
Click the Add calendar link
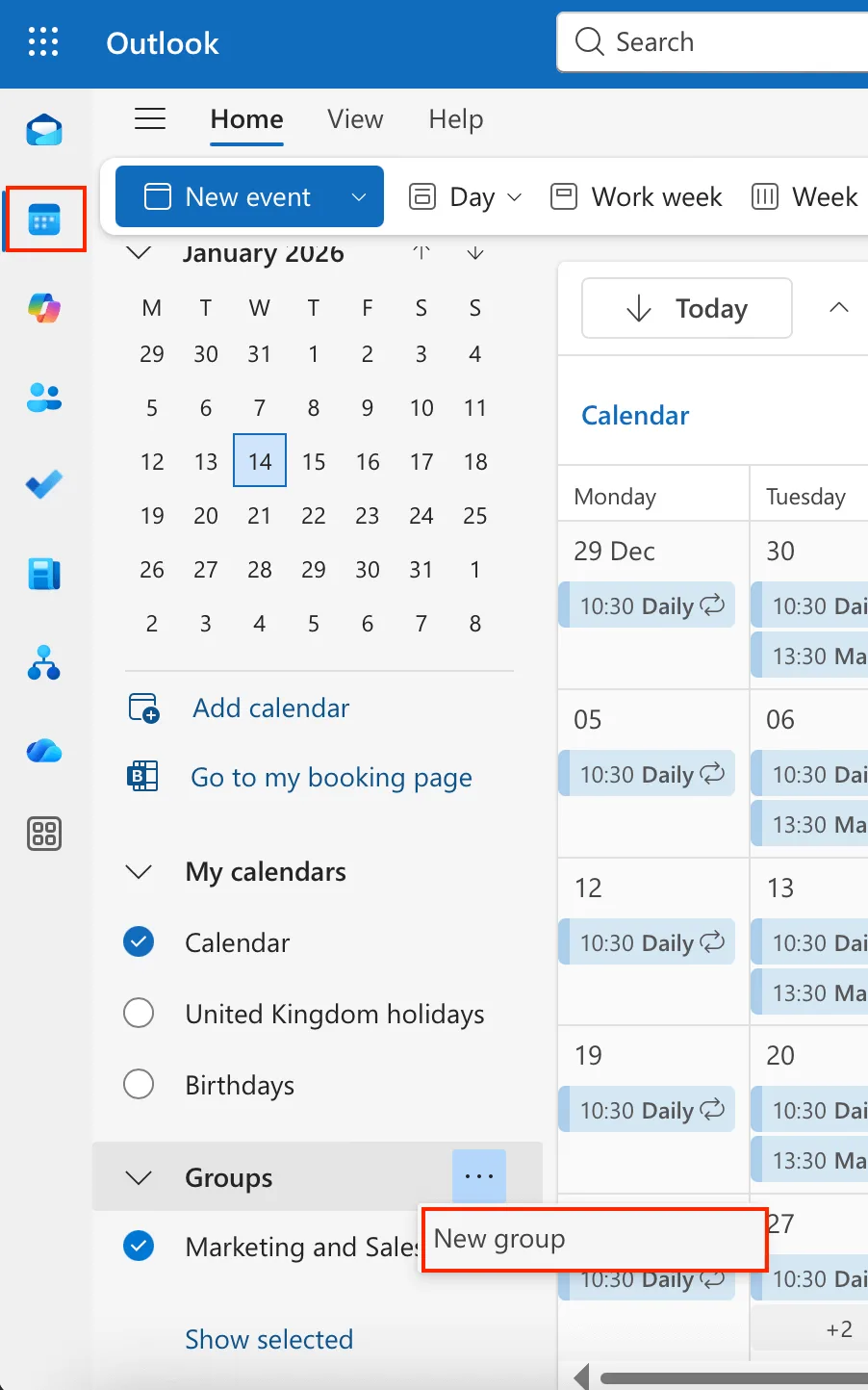pos(270,708)
